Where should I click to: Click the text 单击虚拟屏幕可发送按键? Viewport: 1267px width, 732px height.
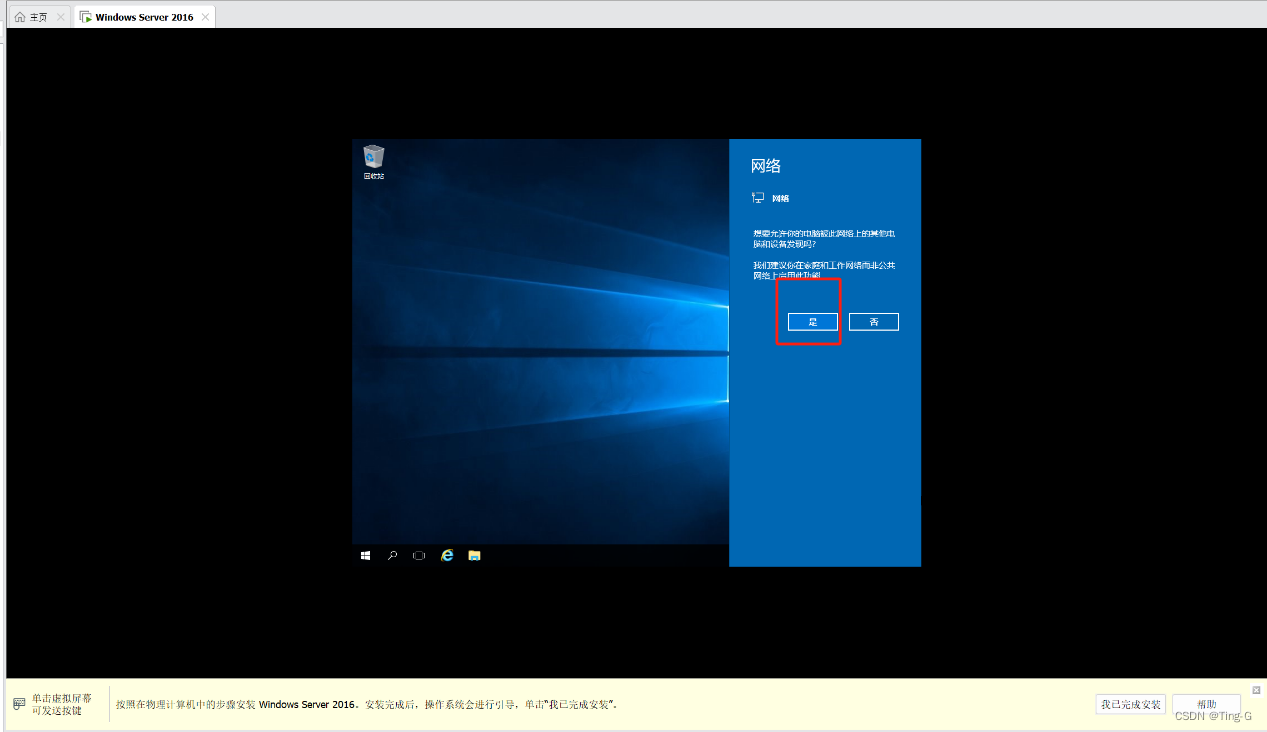(62, 704)
